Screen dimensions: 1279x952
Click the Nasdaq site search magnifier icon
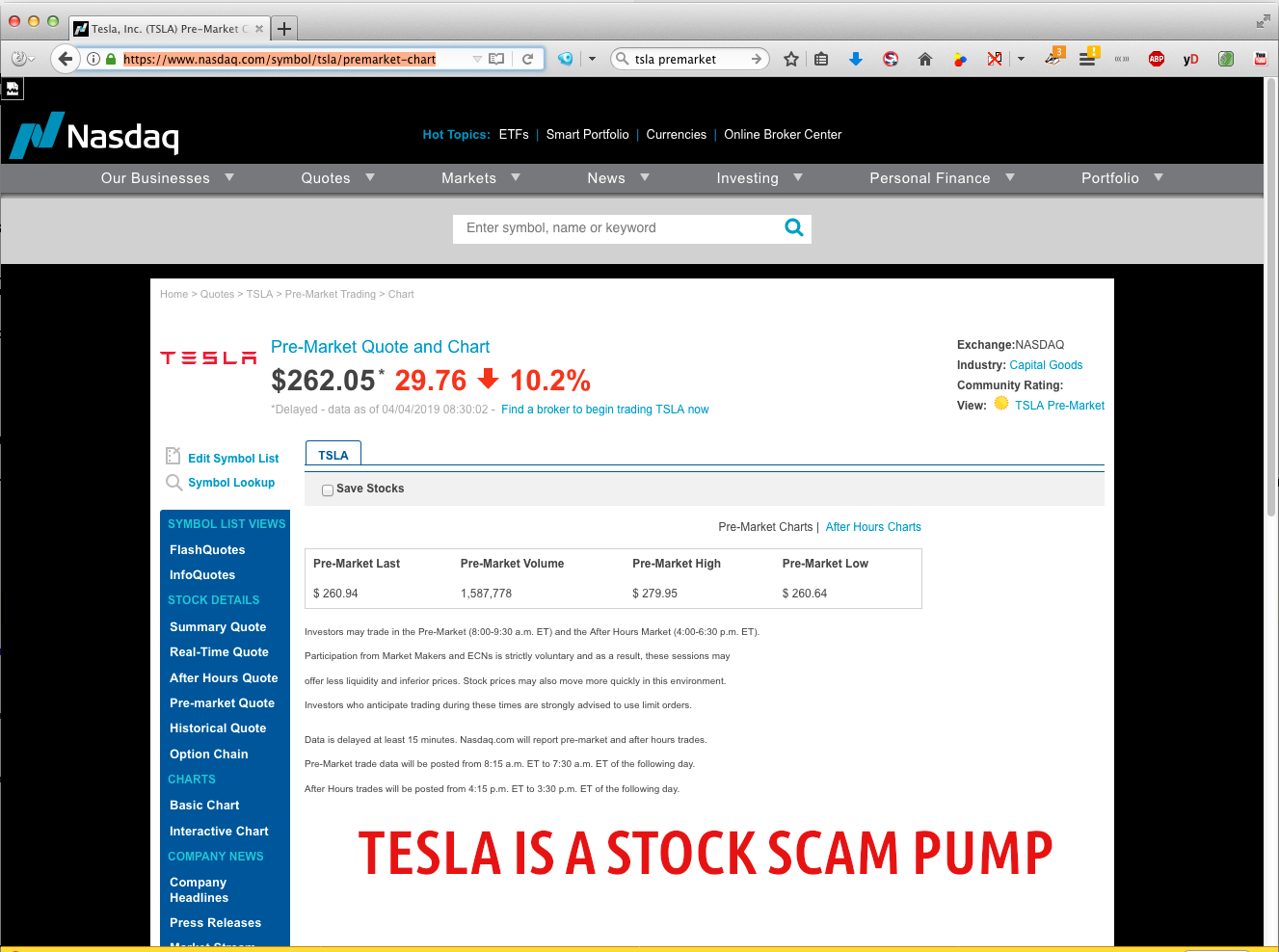click(x=794, y=227)
